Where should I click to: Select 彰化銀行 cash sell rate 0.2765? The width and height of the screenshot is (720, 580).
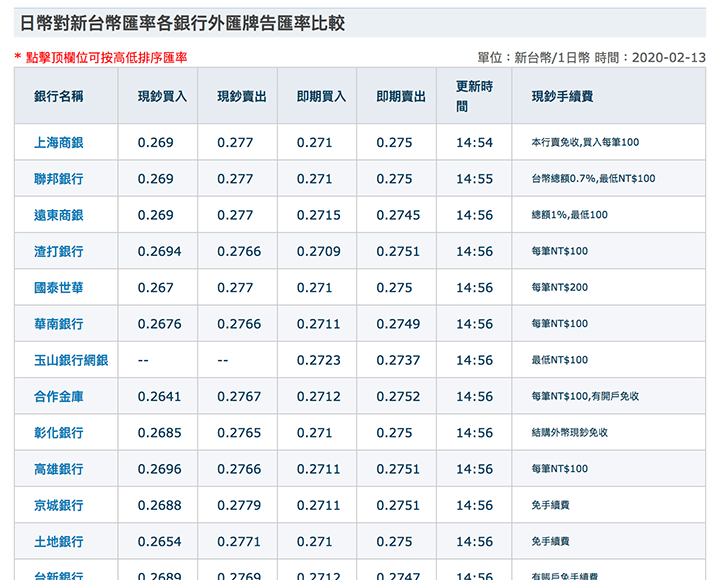pyautogui.click(x=239, y=433)
